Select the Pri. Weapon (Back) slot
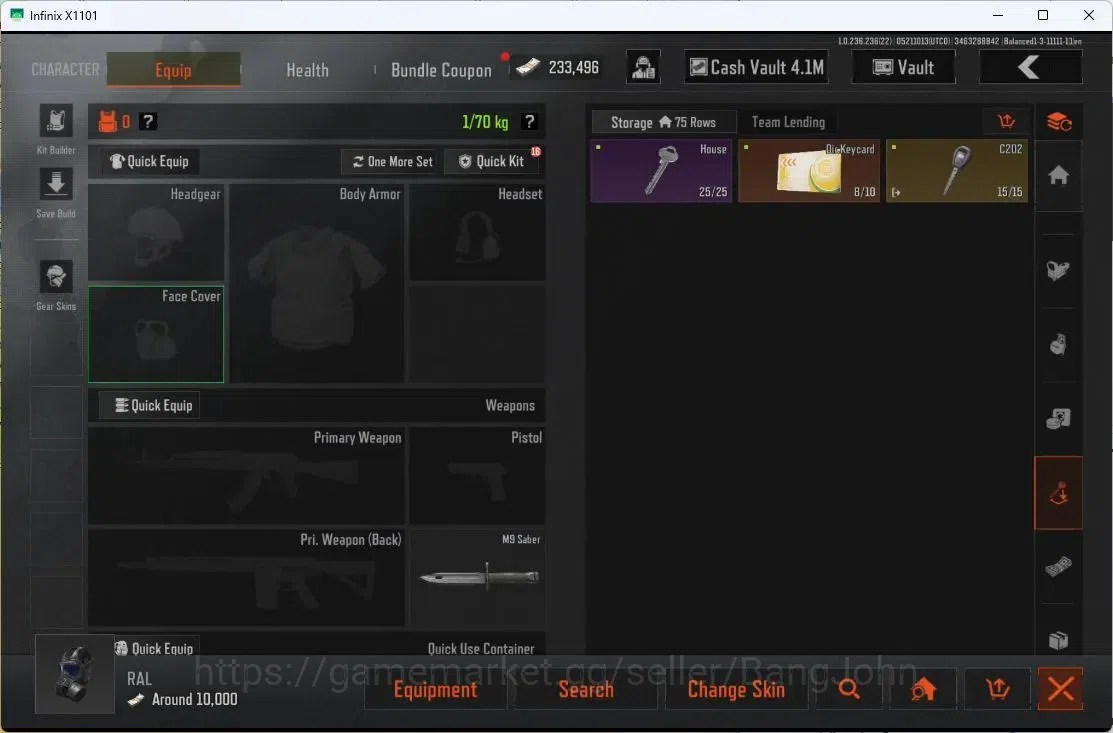Screen dimensions: 1113x733 tap(246, 578)
